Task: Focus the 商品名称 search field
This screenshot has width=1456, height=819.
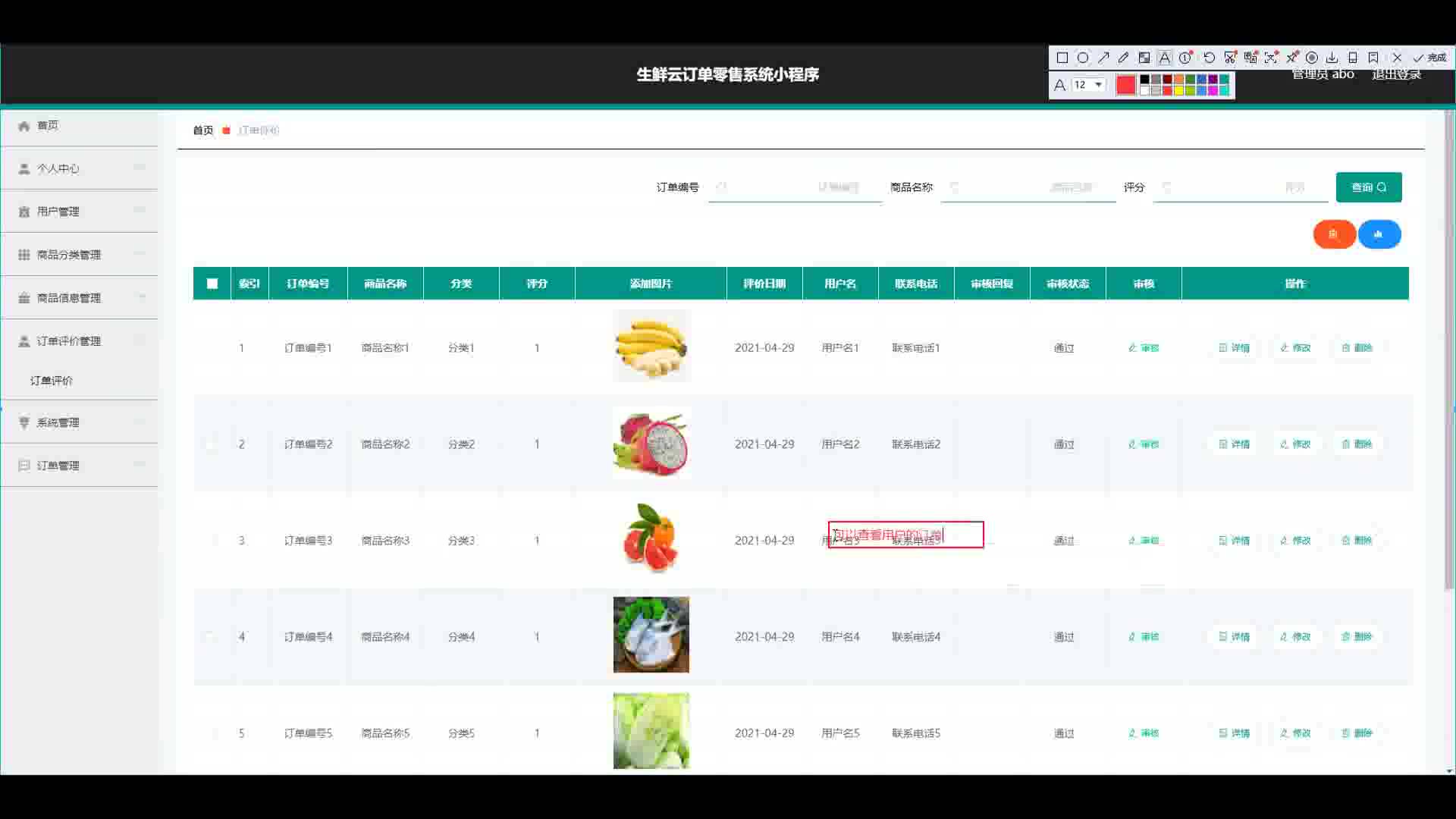Action: click(1028, 187)
